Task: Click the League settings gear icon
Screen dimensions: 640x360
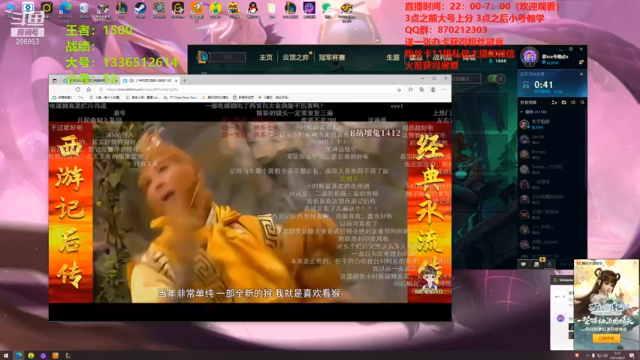Action: (571, 49)
